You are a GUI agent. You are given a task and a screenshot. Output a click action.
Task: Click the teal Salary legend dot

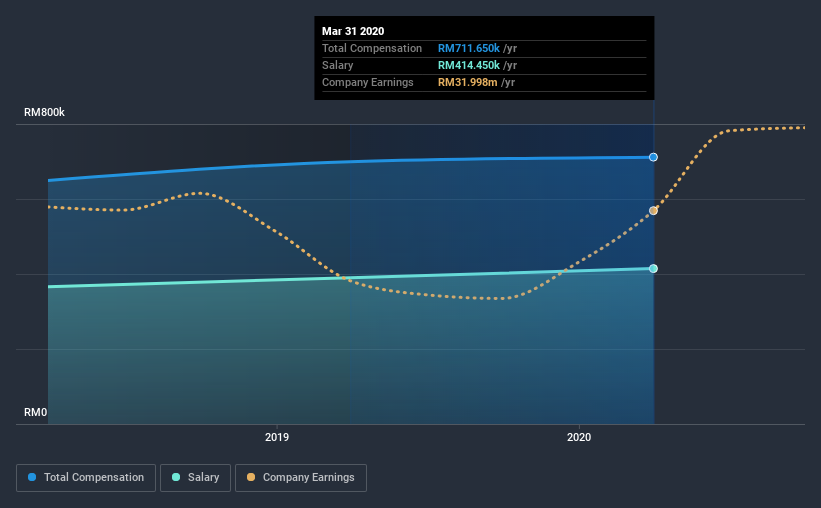click(176, 477)
